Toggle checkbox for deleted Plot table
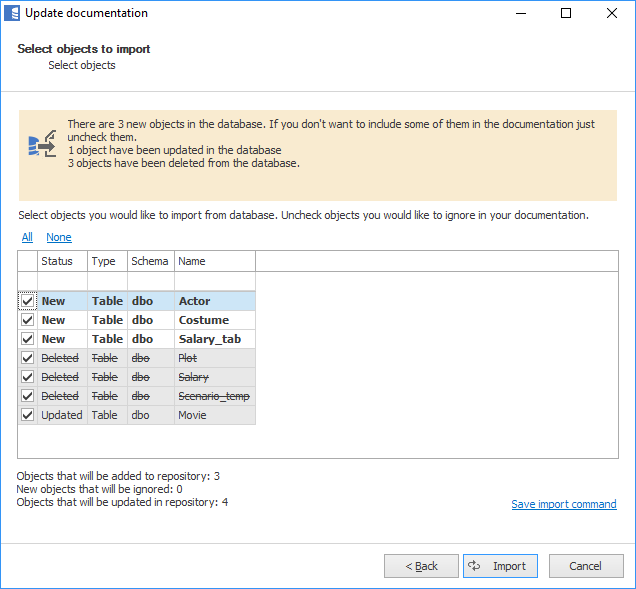 27,358
